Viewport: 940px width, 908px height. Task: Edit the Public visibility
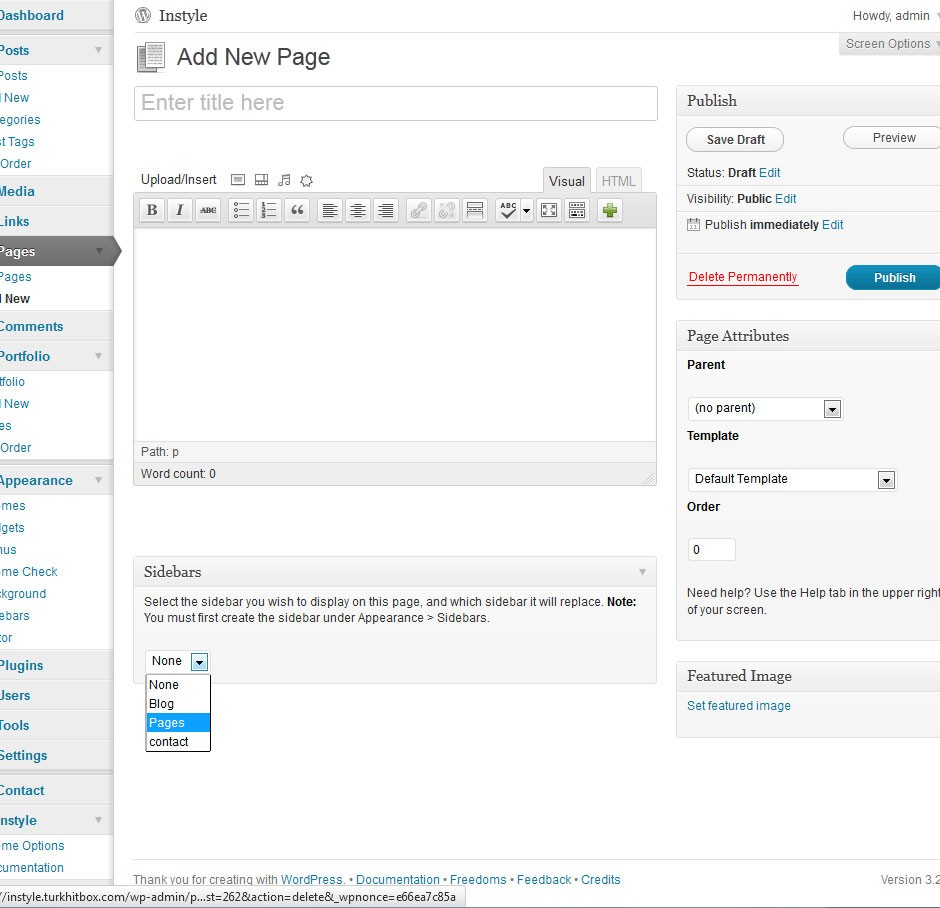785,199
